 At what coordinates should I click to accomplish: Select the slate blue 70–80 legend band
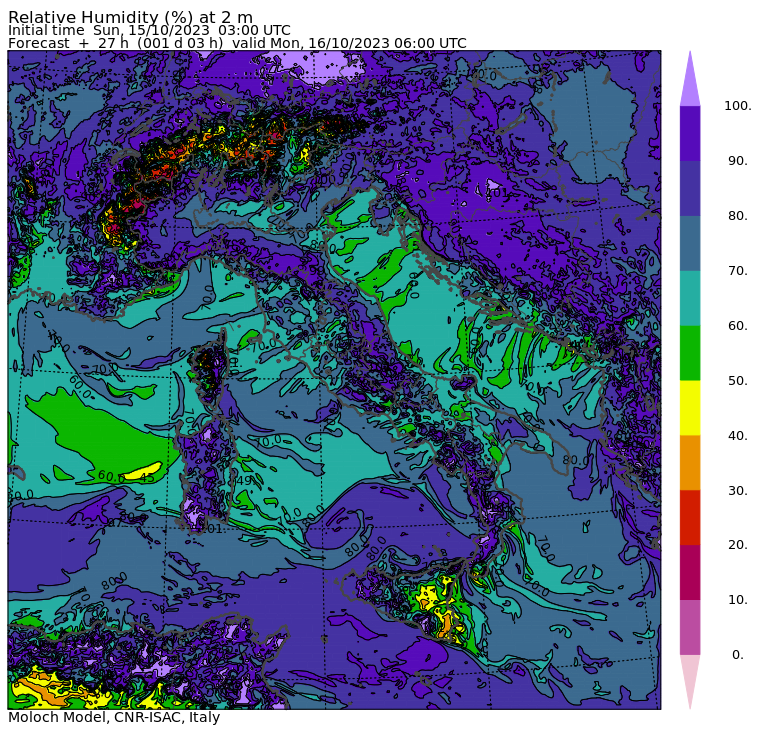[x=690, y=243]
